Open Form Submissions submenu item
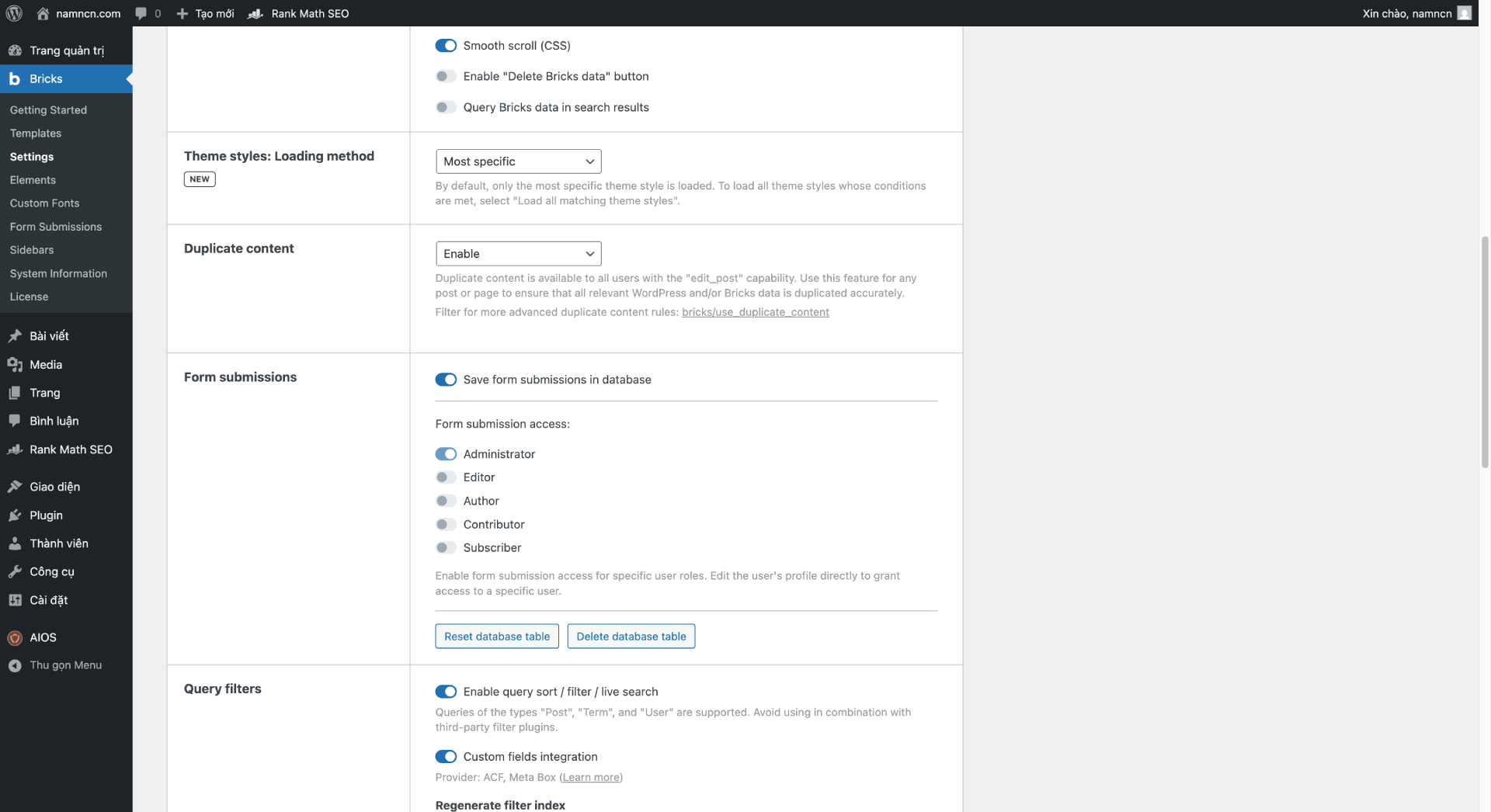Image resolution: width=1491 pixels, height=812 pixels. pos(56,227)
